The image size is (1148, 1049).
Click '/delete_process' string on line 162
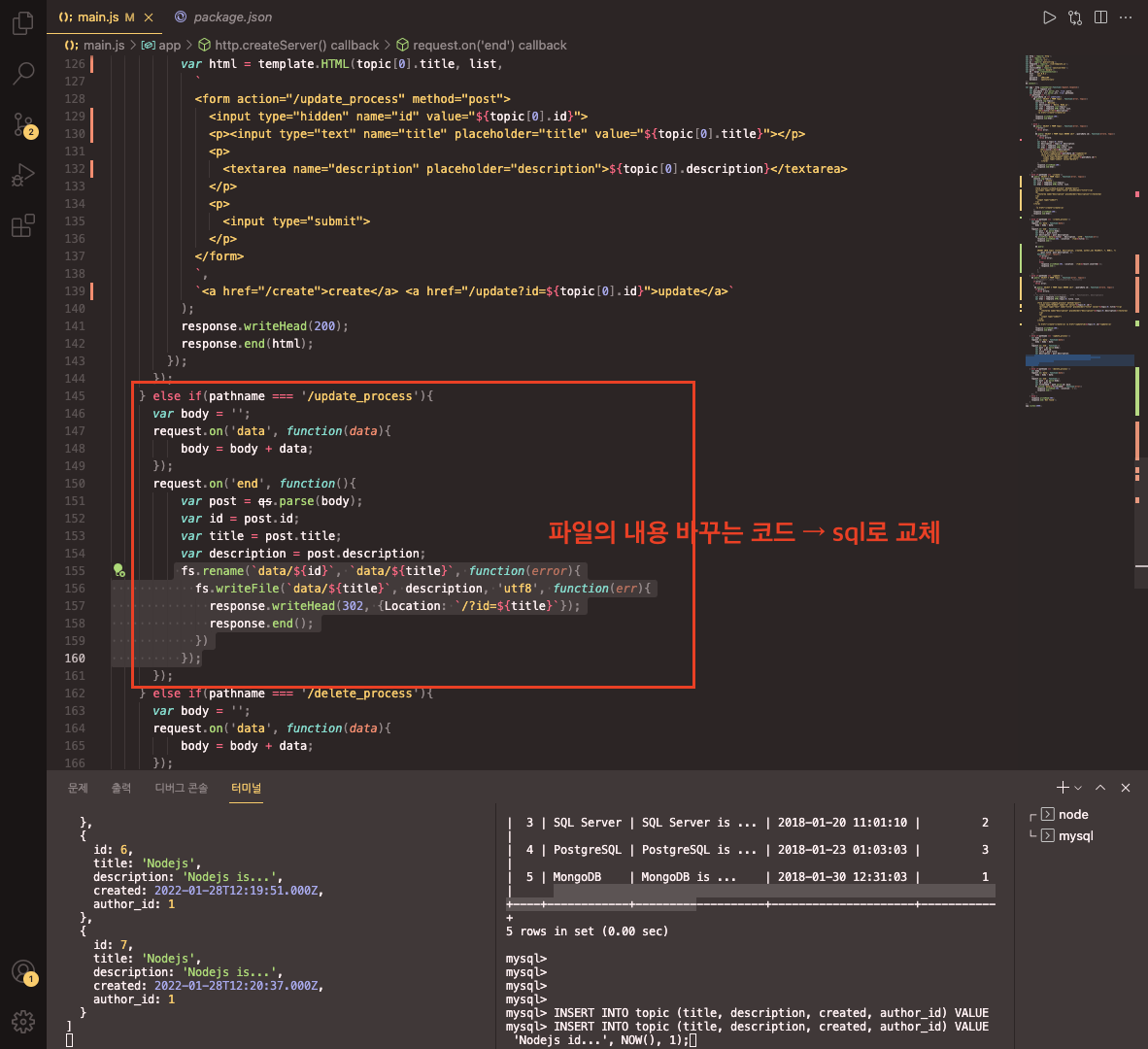pyautogui.click(x=359, y=694)
